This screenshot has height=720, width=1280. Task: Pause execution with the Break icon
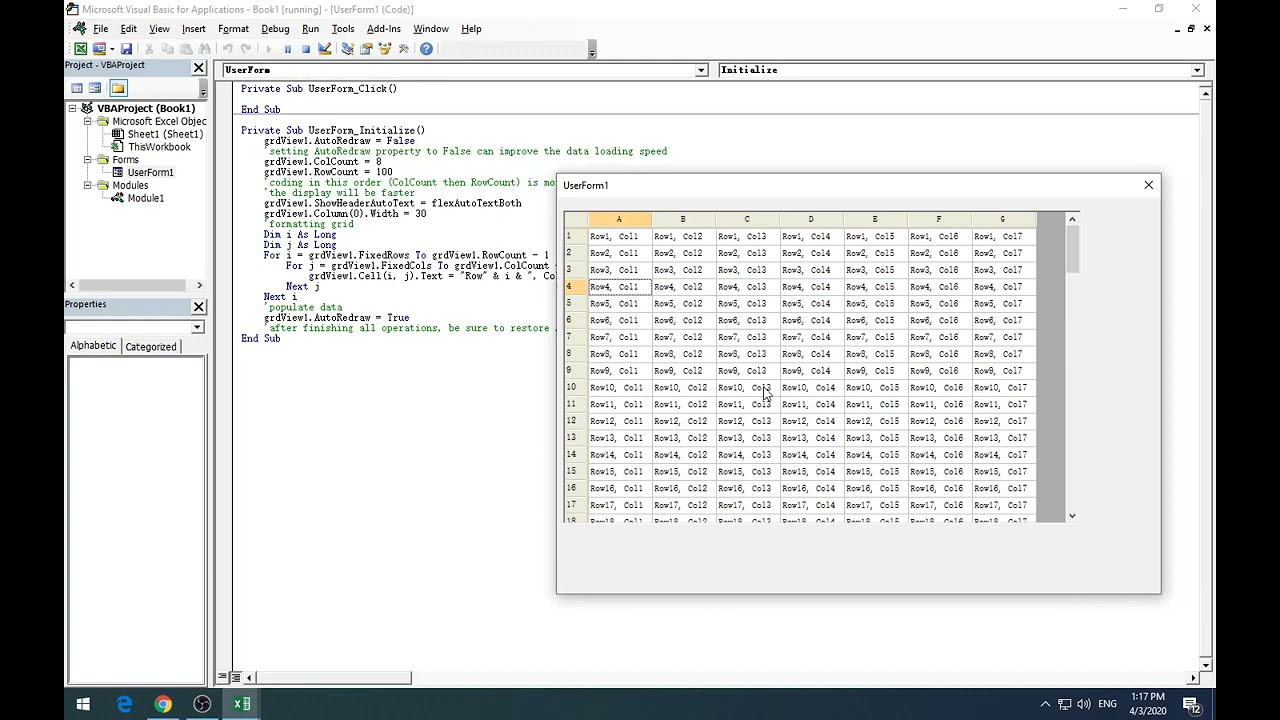287,49
